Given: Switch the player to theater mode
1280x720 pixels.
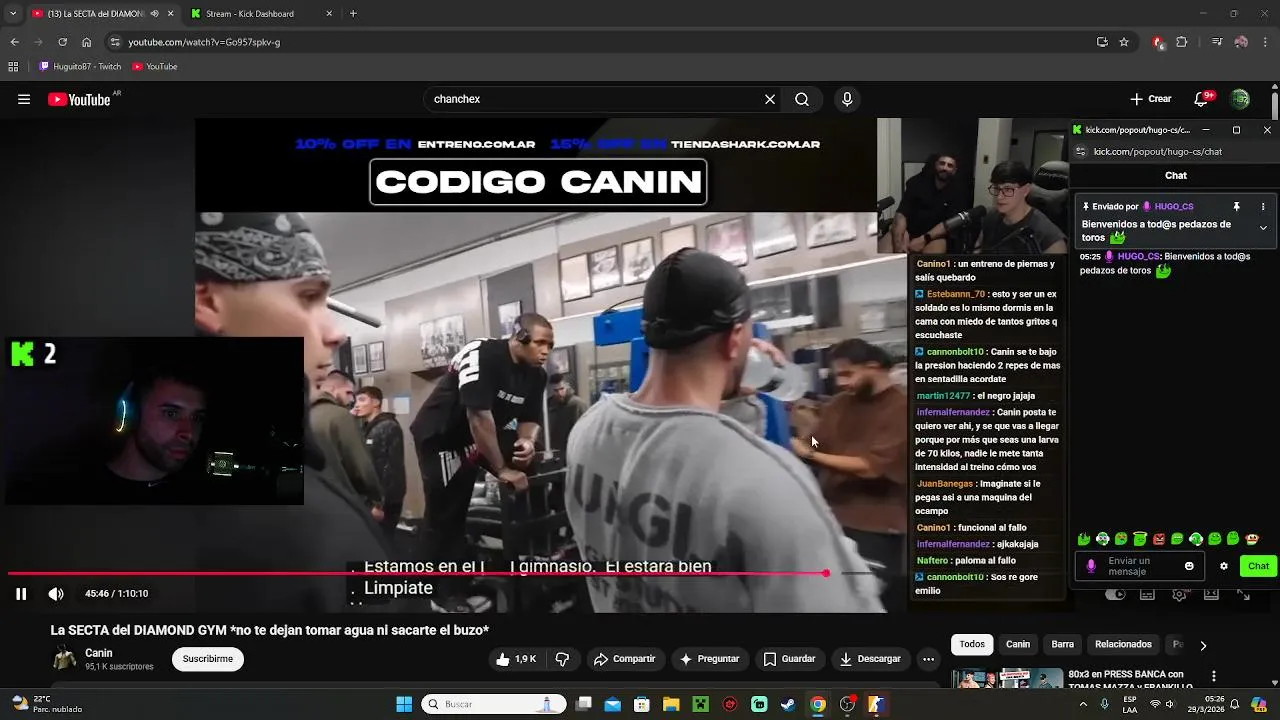Looking at the screenshot, I should (x=1211, y=595).
